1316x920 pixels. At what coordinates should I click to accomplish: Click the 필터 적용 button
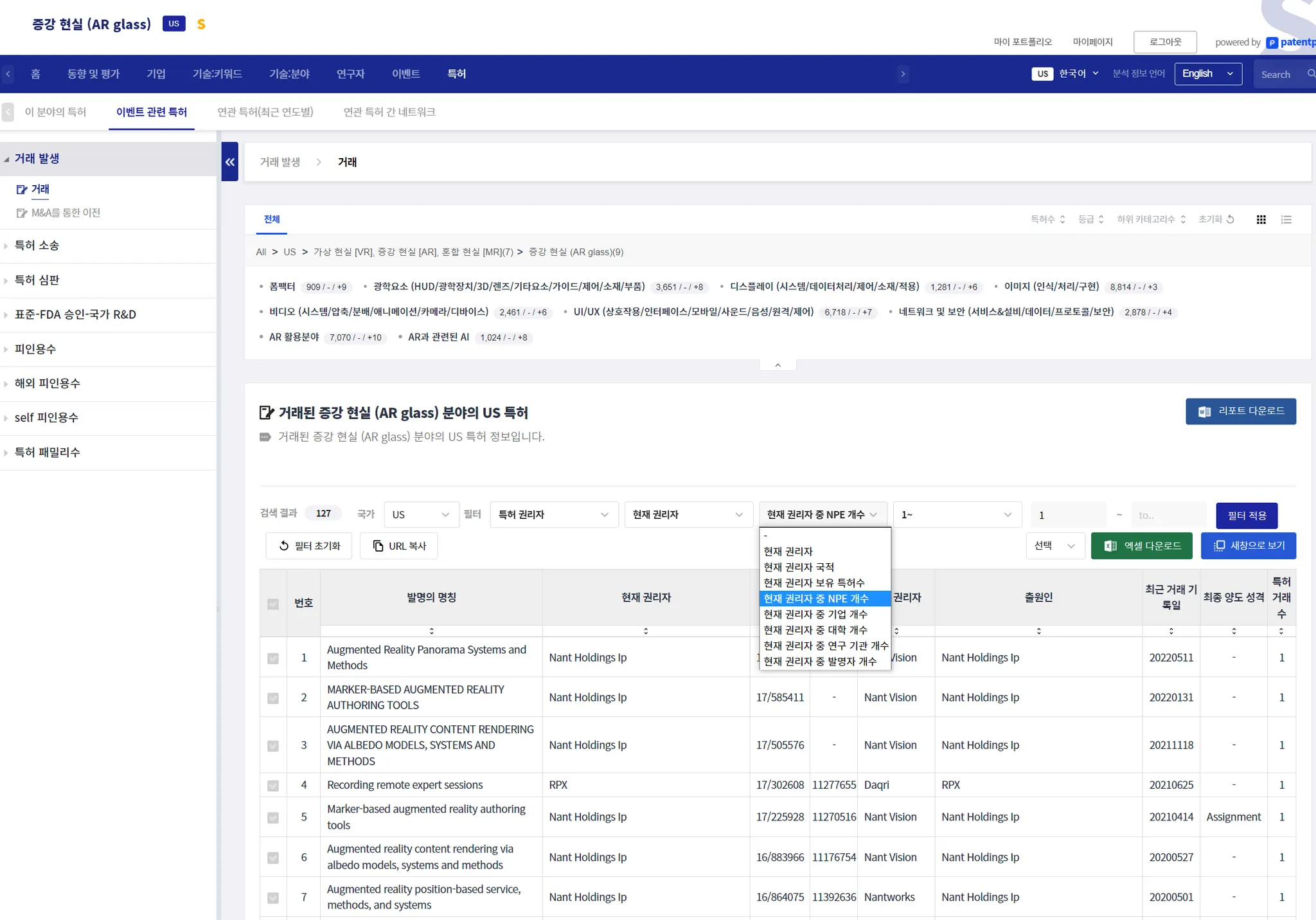coord(1246,516)
